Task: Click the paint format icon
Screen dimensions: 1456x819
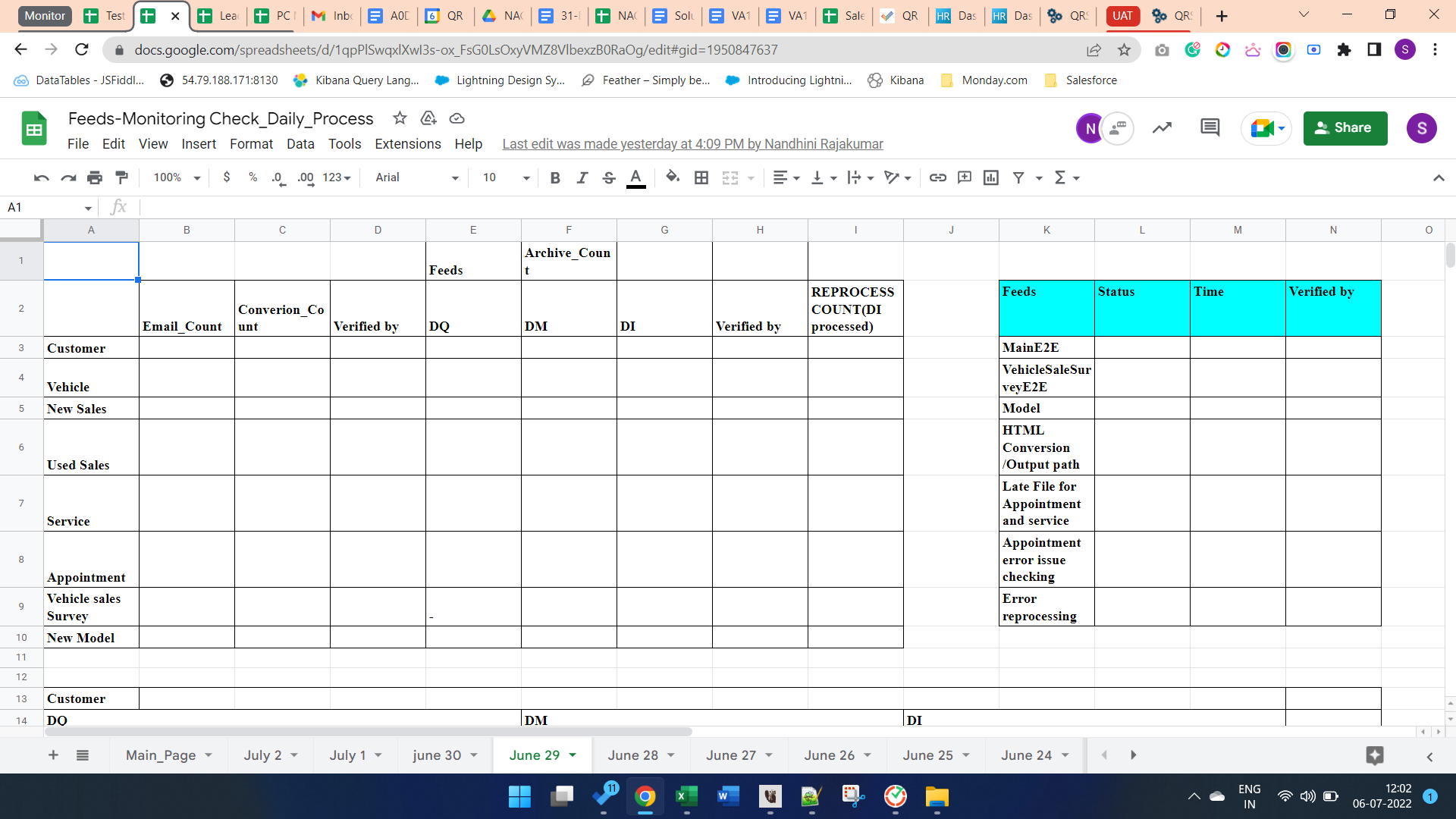Action: point(121,177)
